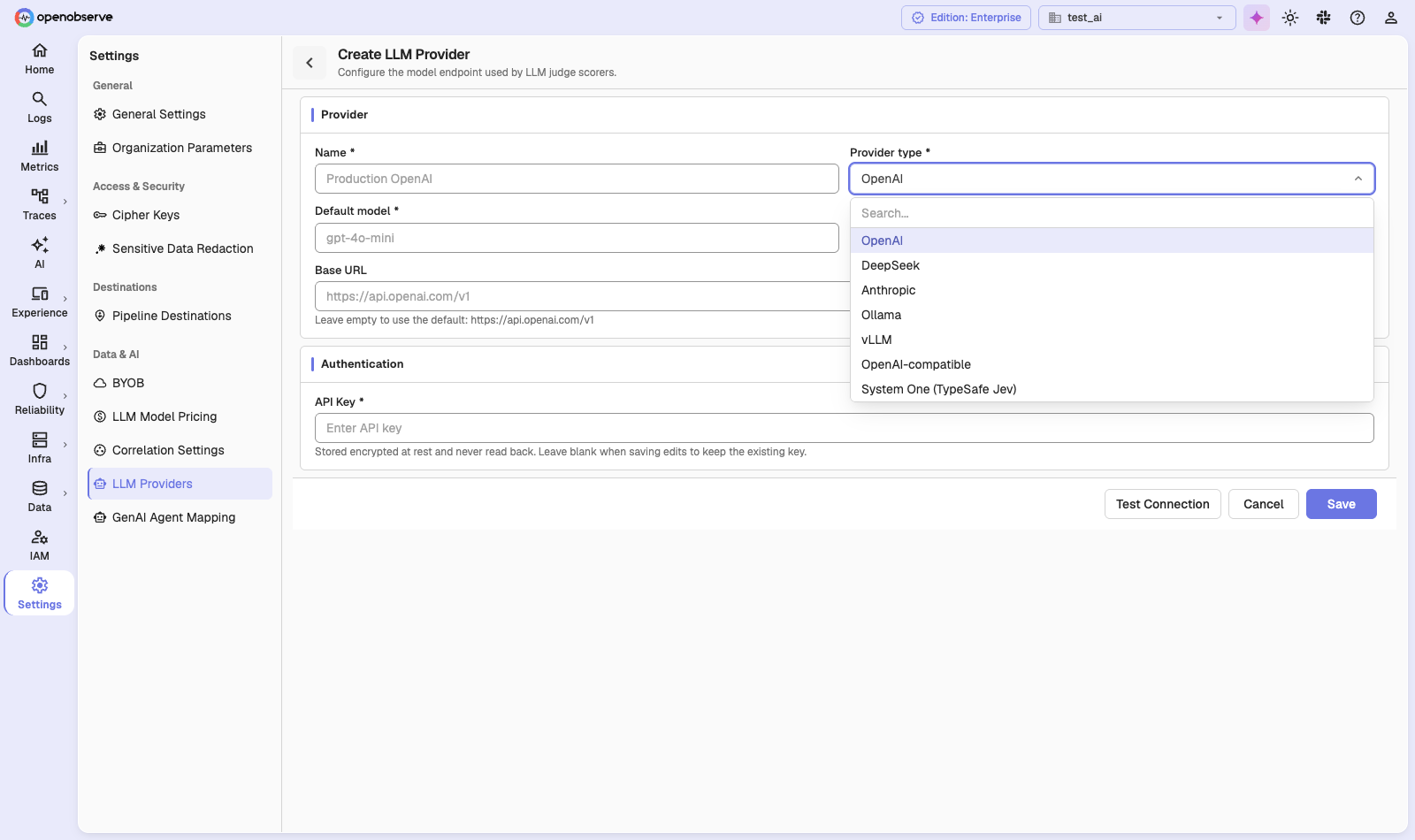Expand the Infra submenu arrow

65,446
